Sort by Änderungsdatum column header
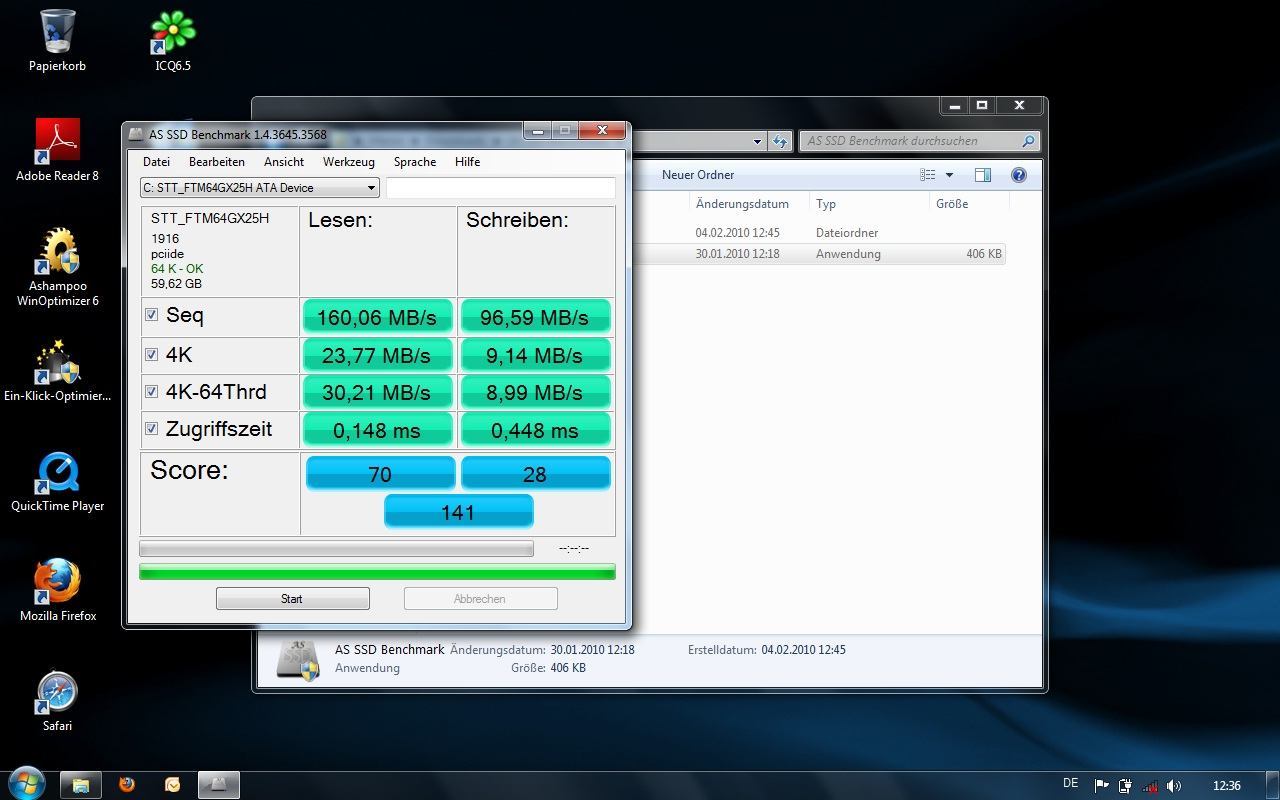 tap(742, 203)
